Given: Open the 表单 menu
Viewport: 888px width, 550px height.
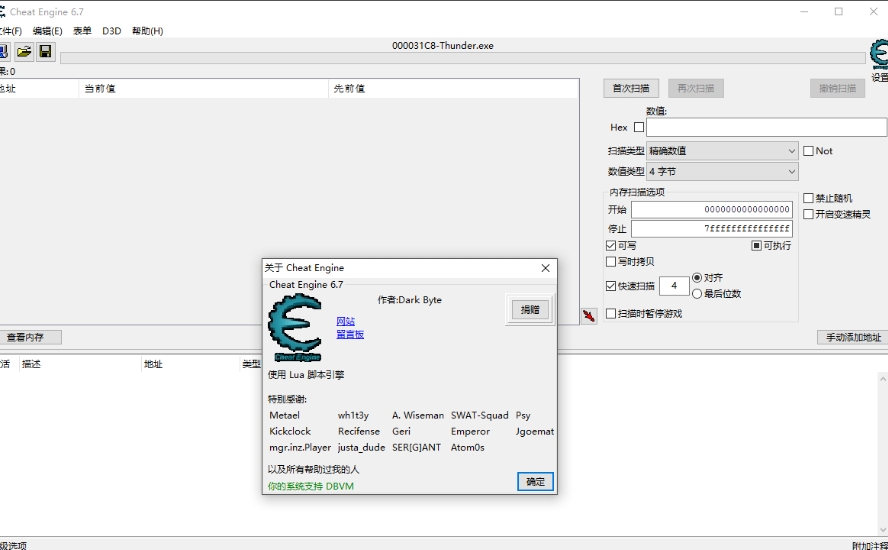Looking at the screenshot, I should 82,31.
